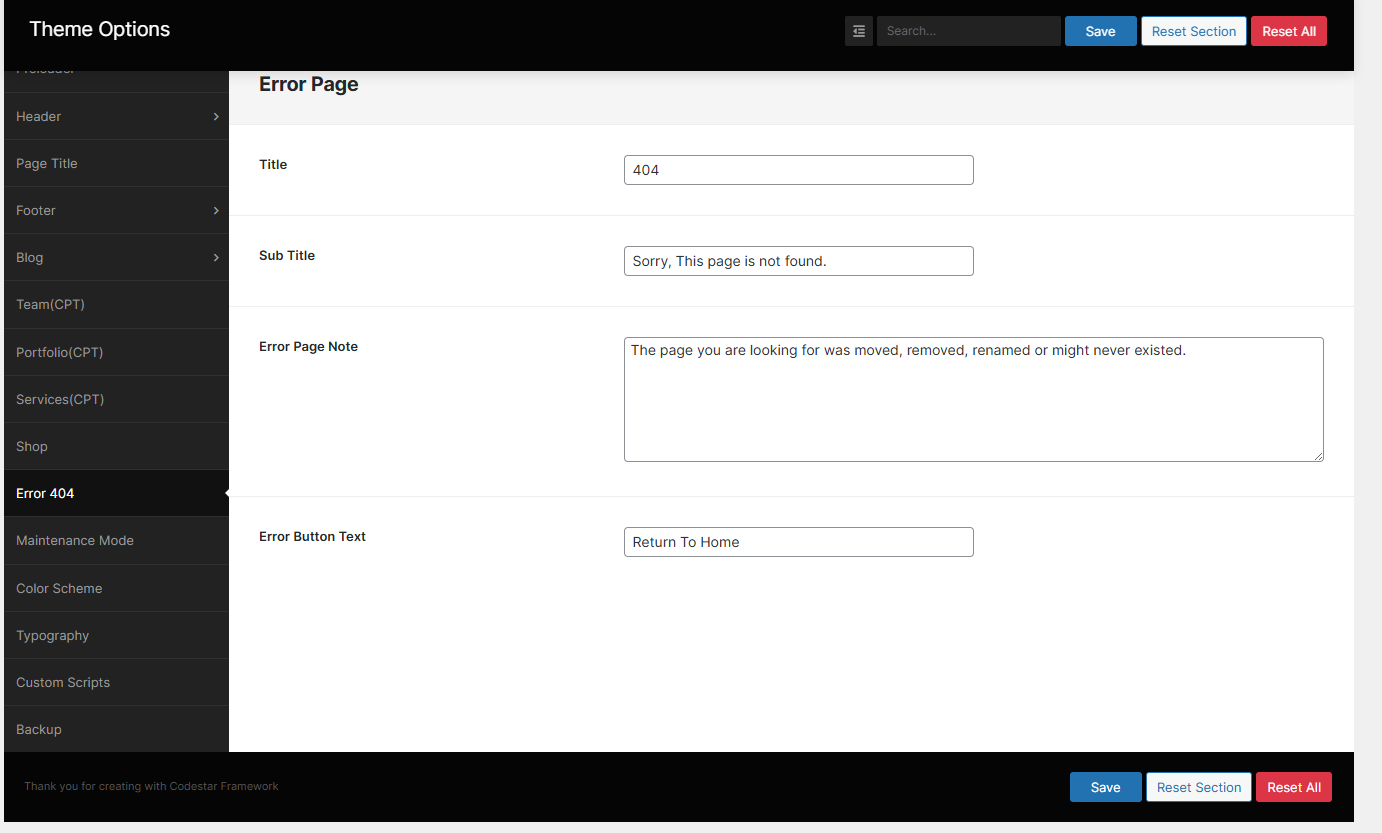The width and height of the screenshot is (1382, 833).
Task: Go to Portfolio(CPT) options
Action: 60,353
